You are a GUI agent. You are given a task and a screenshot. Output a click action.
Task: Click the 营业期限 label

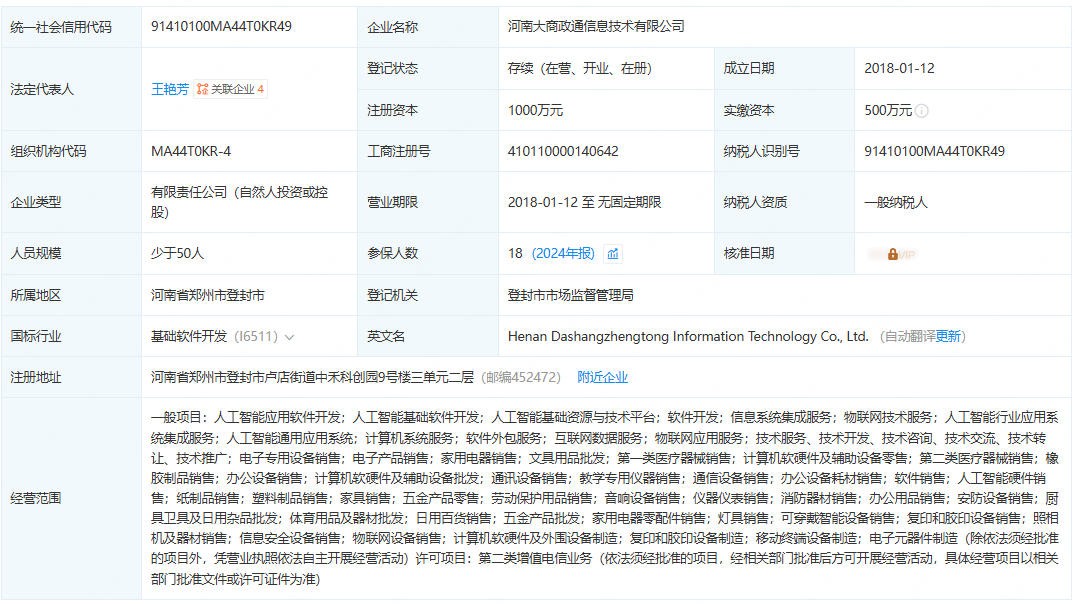coord(392,202)
